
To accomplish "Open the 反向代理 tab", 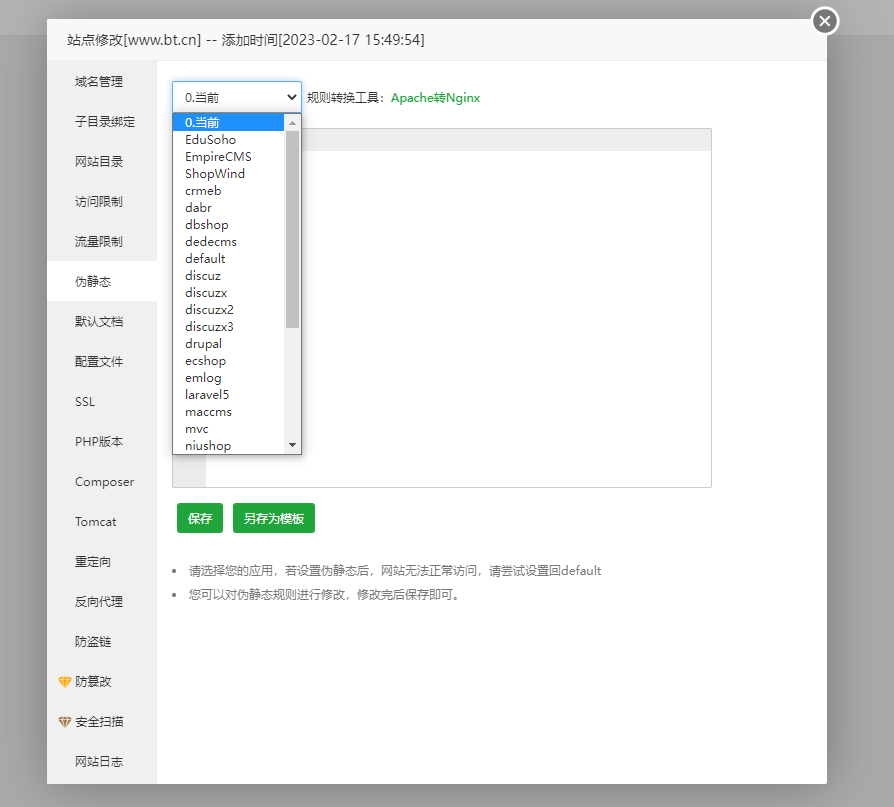I will (99, 602).
